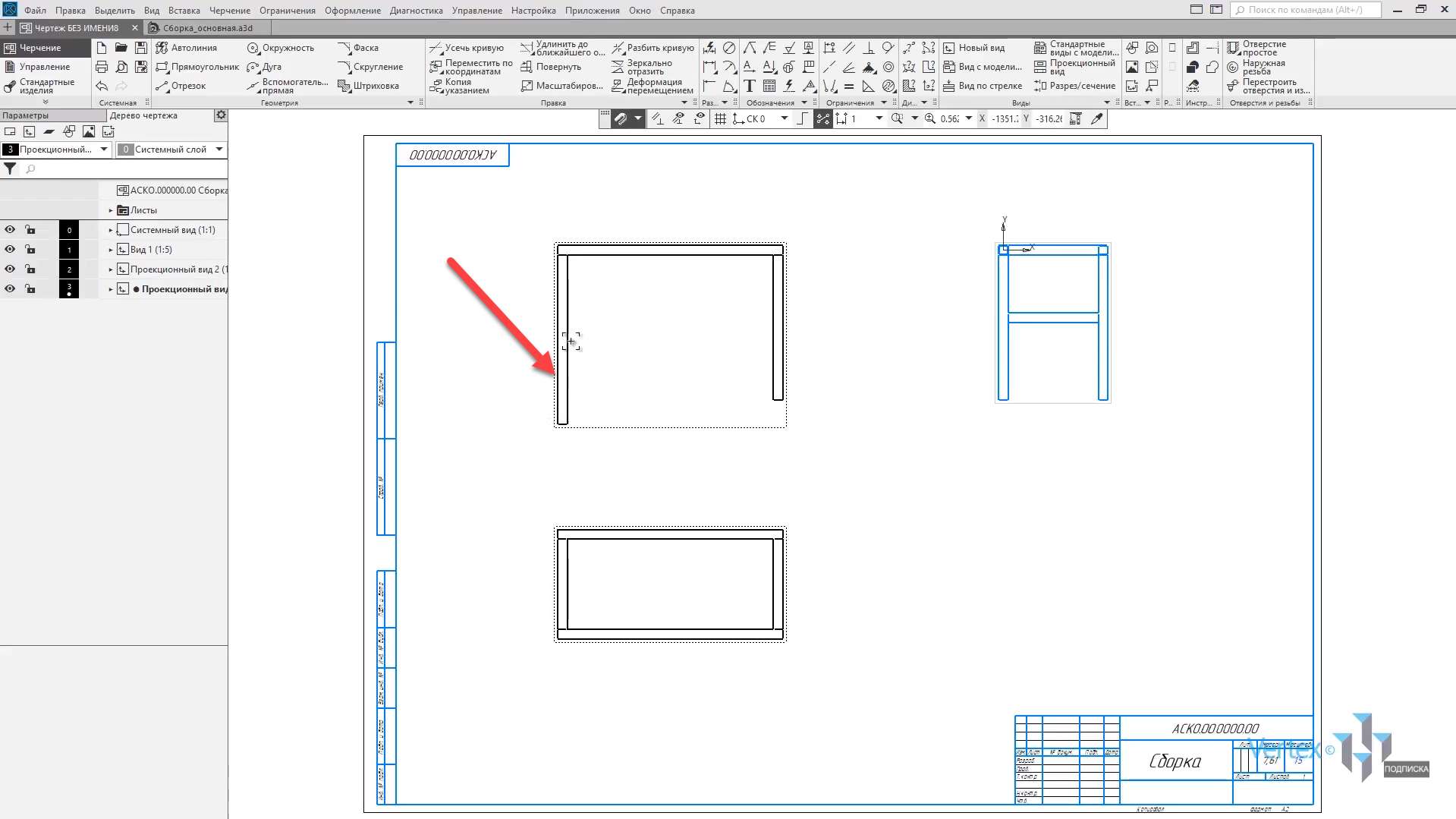Insert text with the T icon
The height and width of the screenshot is (819, 1456).
(x=750, y=86)
